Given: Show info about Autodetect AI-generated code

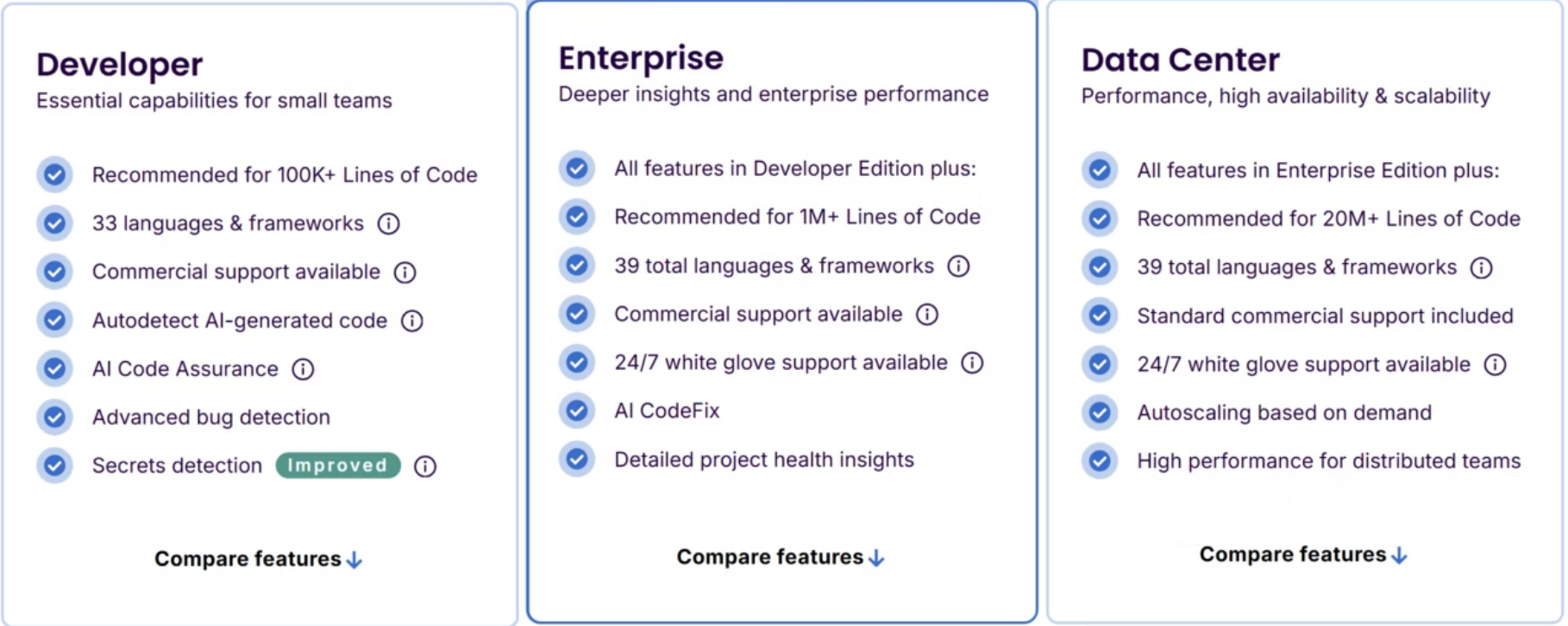Looking at the screenshot, I should (x=412, y=322).
